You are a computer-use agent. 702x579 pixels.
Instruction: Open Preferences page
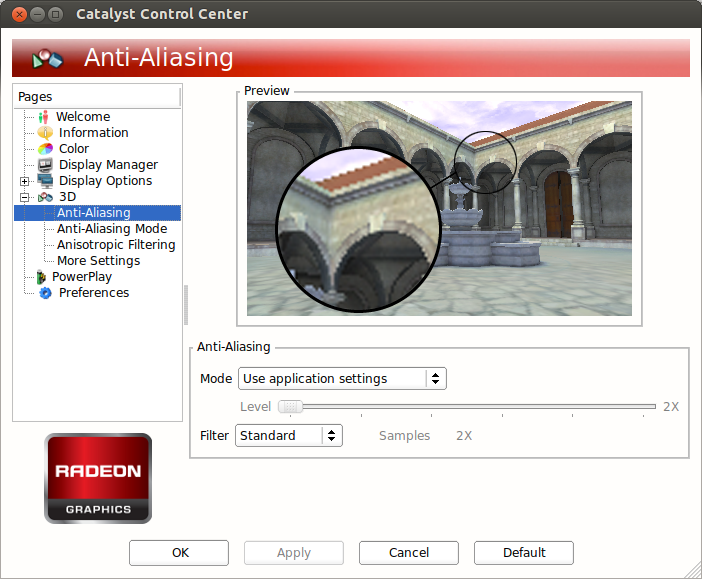click(94, 293)
